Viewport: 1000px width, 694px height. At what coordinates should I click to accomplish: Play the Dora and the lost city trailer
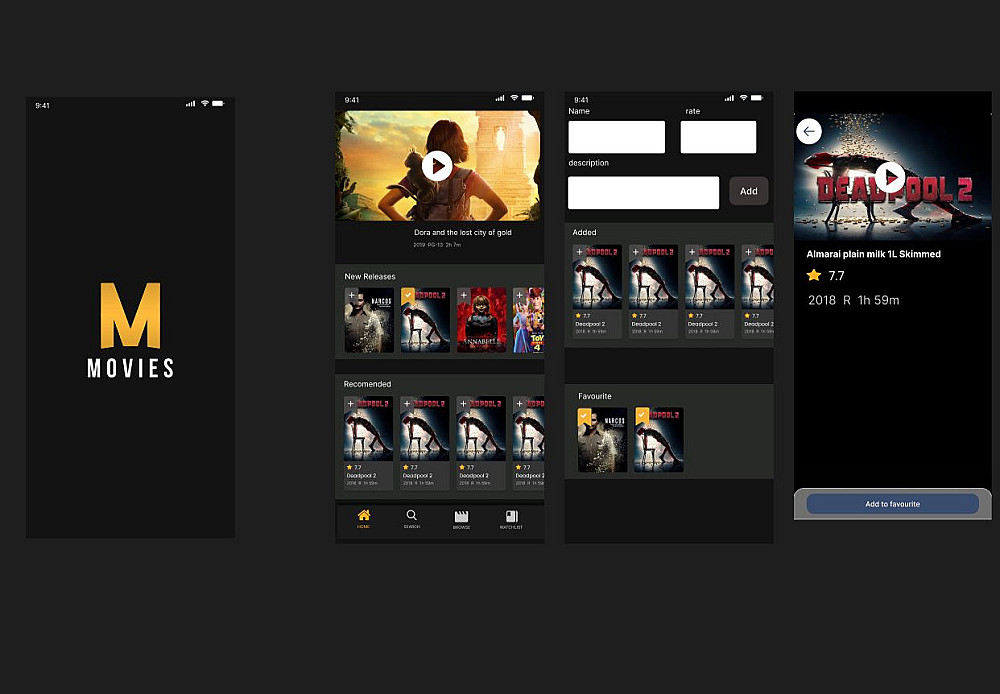pyautogui.click(x=438, y=166)
